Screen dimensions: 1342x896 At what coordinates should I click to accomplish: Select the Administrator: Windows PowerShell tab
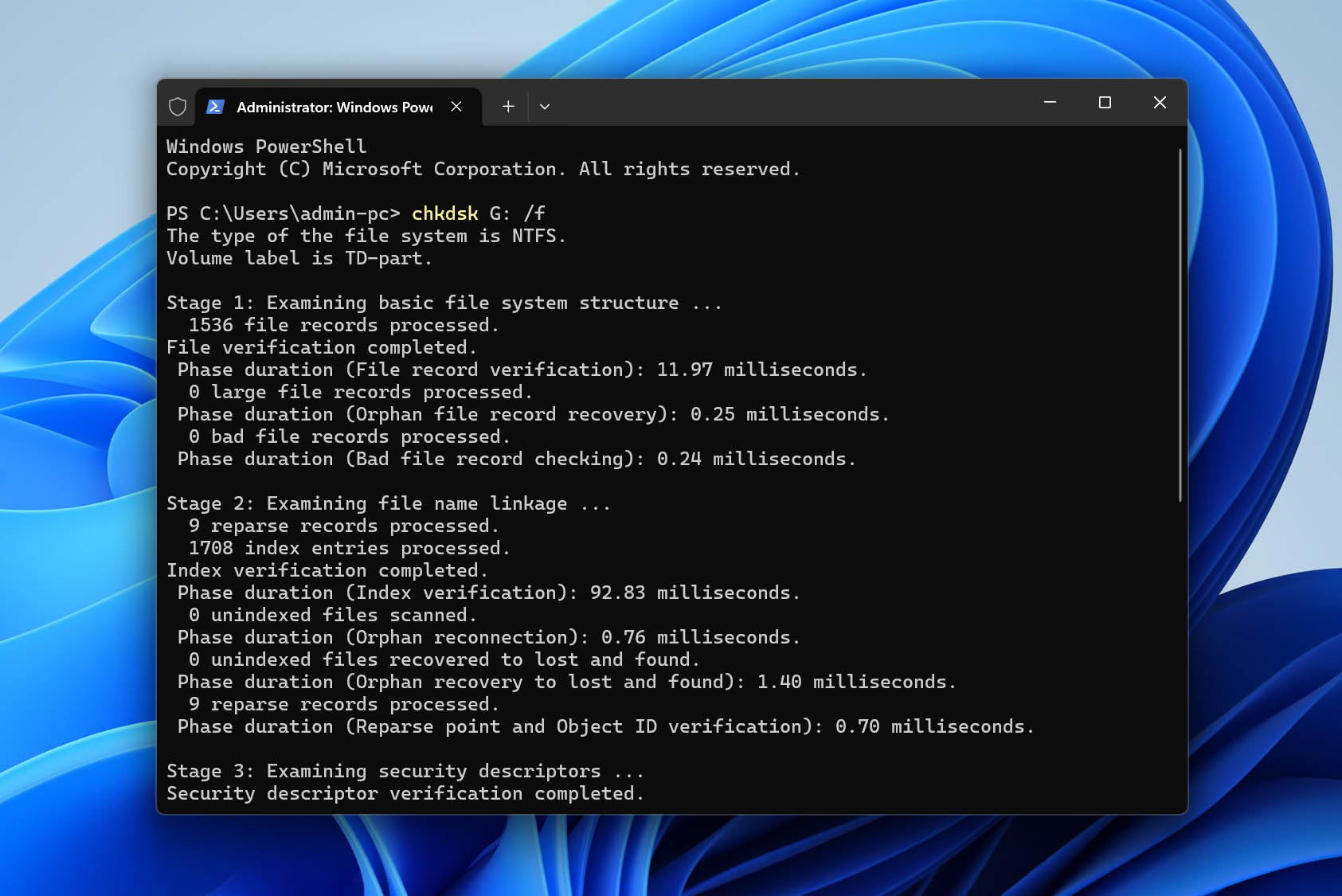point(338,107)
